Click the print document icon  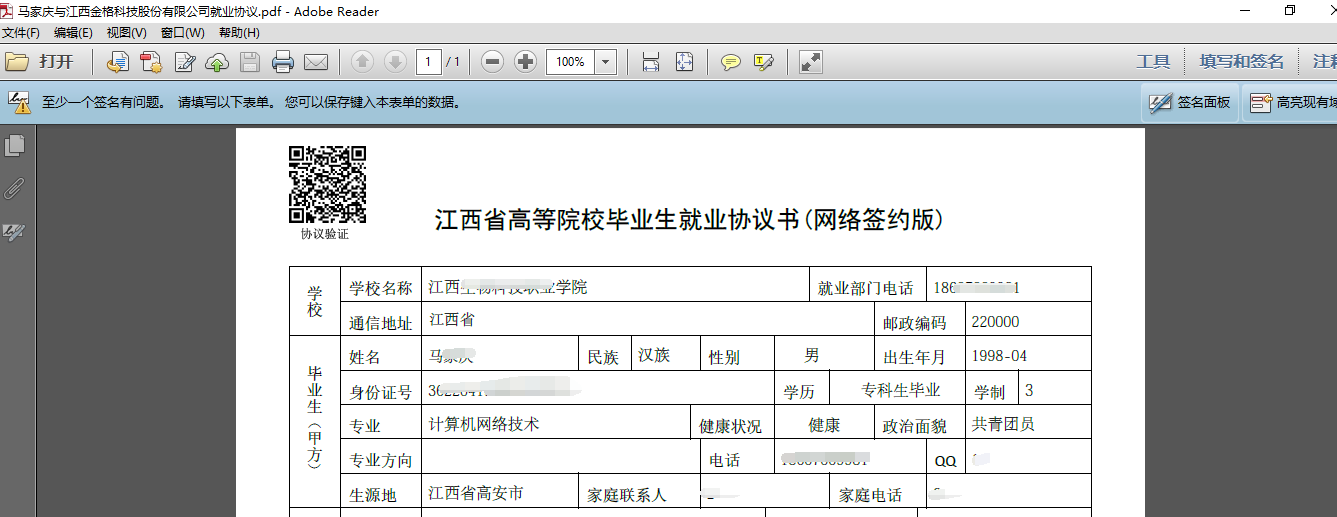pyautogui.click(x=283, y=62)
